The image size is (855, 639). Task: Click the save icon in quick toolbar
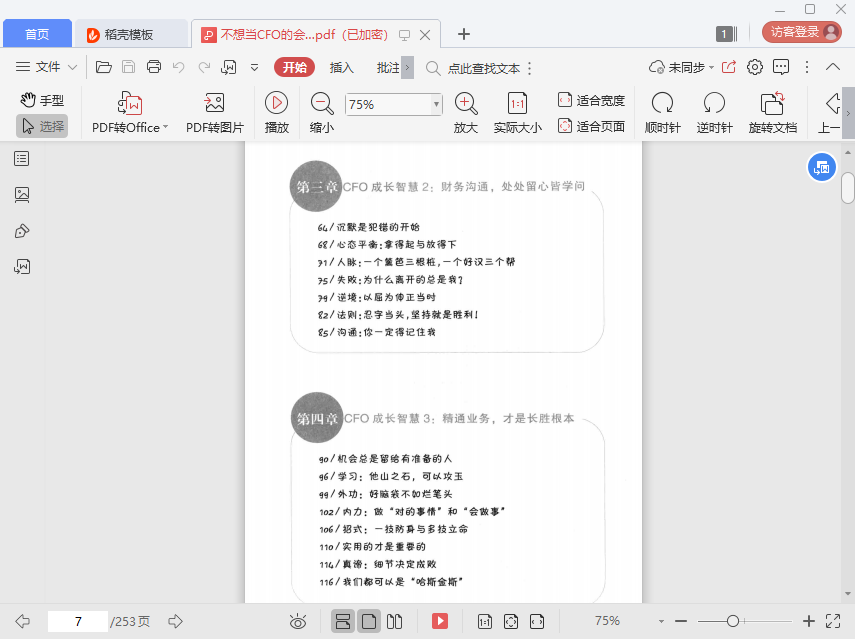click(x=128, y=67)
